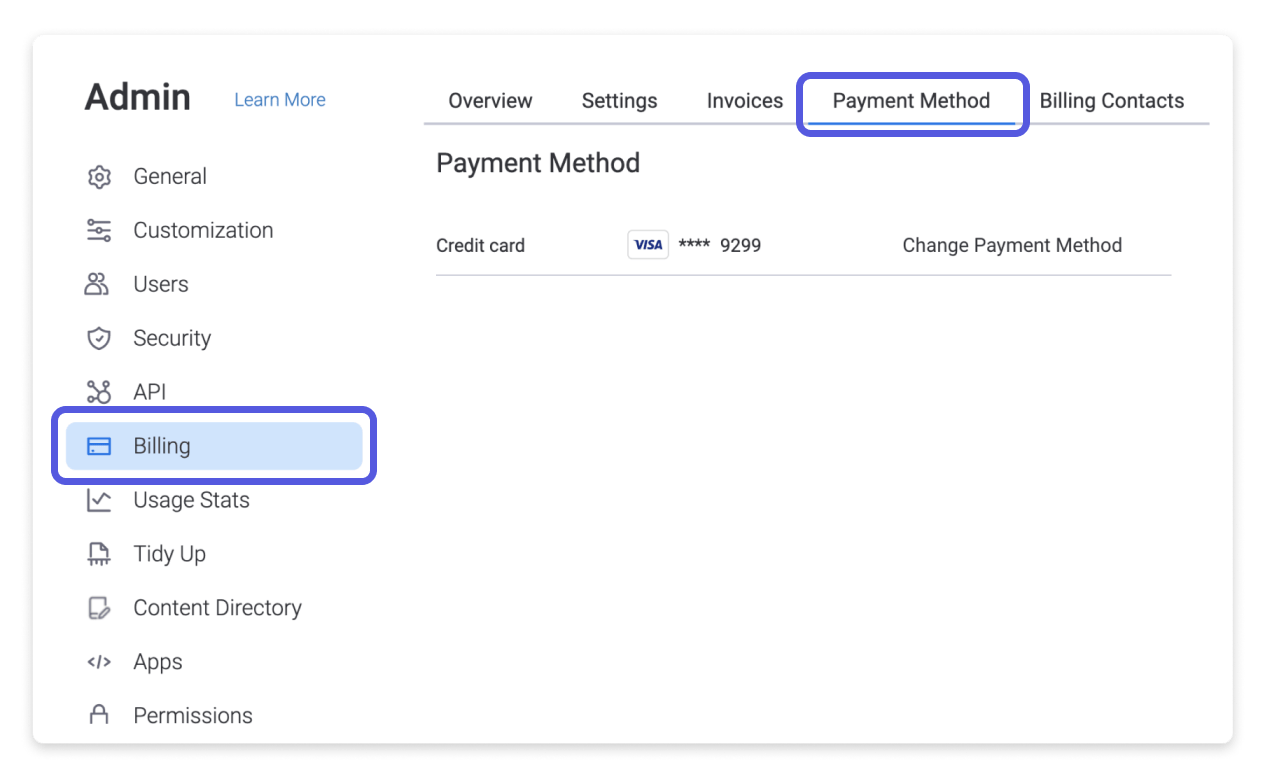Open Content Directory via the pencil-document icon
The image size is (1265, 779).
(x=99, y=608)
